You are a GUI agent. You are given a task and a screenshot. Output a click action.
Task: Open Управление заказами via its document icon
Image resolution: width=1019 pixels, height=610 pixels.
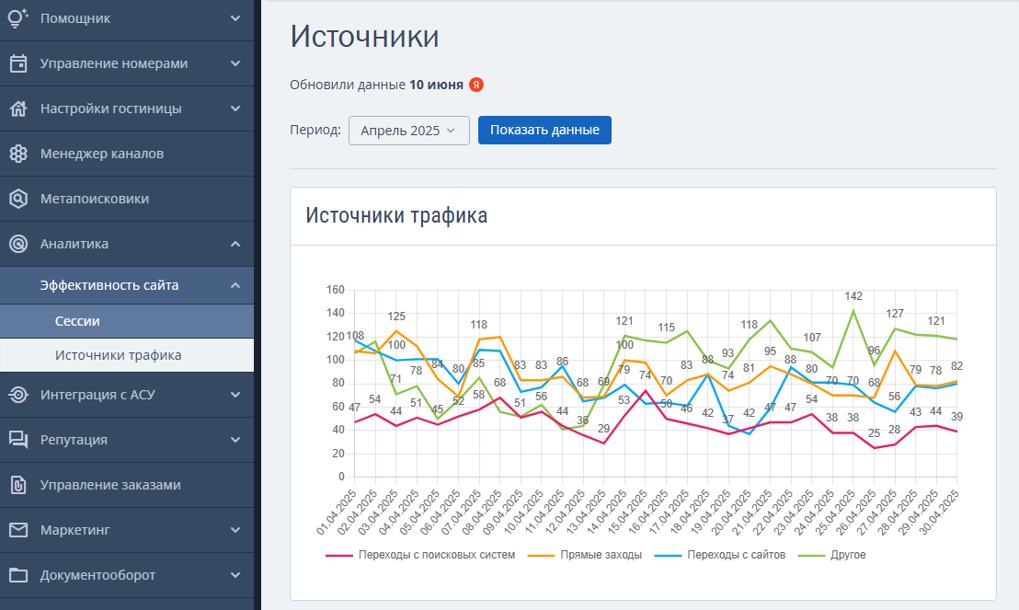click(18, 485)
